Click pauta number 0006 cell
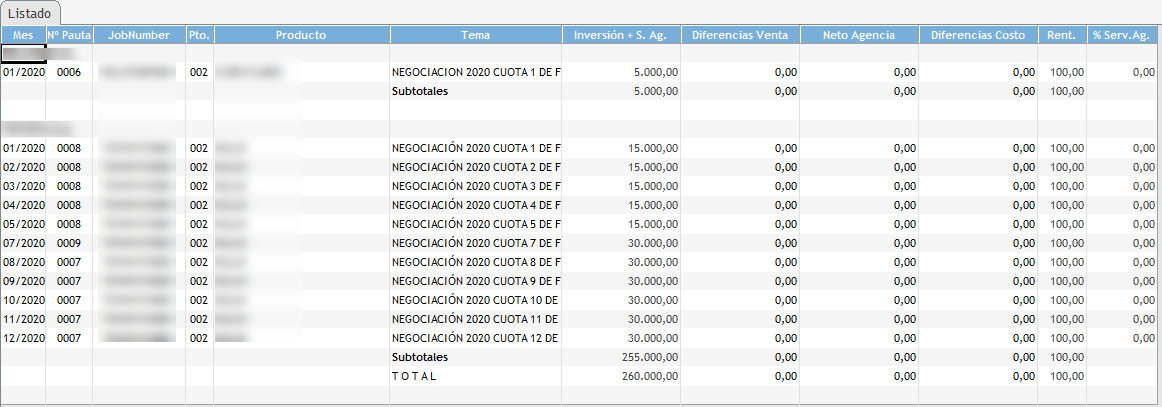This screenshot has width=1162, height=407. coord(69,73)
